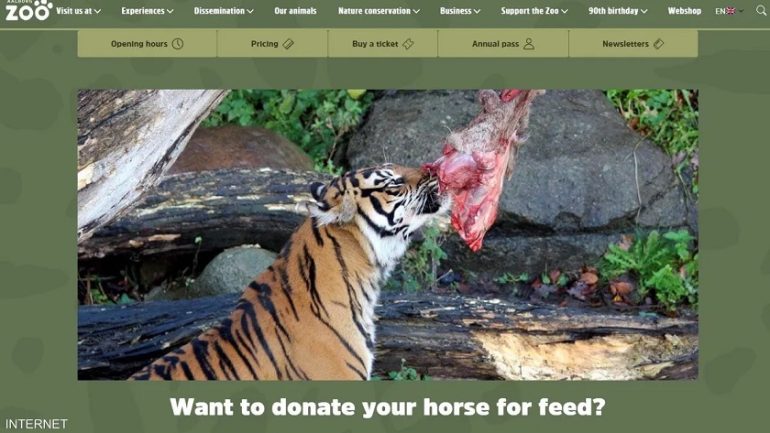Expand the Visit us at menu
Viewport: 770px width, 433px height.
point(78,11)
